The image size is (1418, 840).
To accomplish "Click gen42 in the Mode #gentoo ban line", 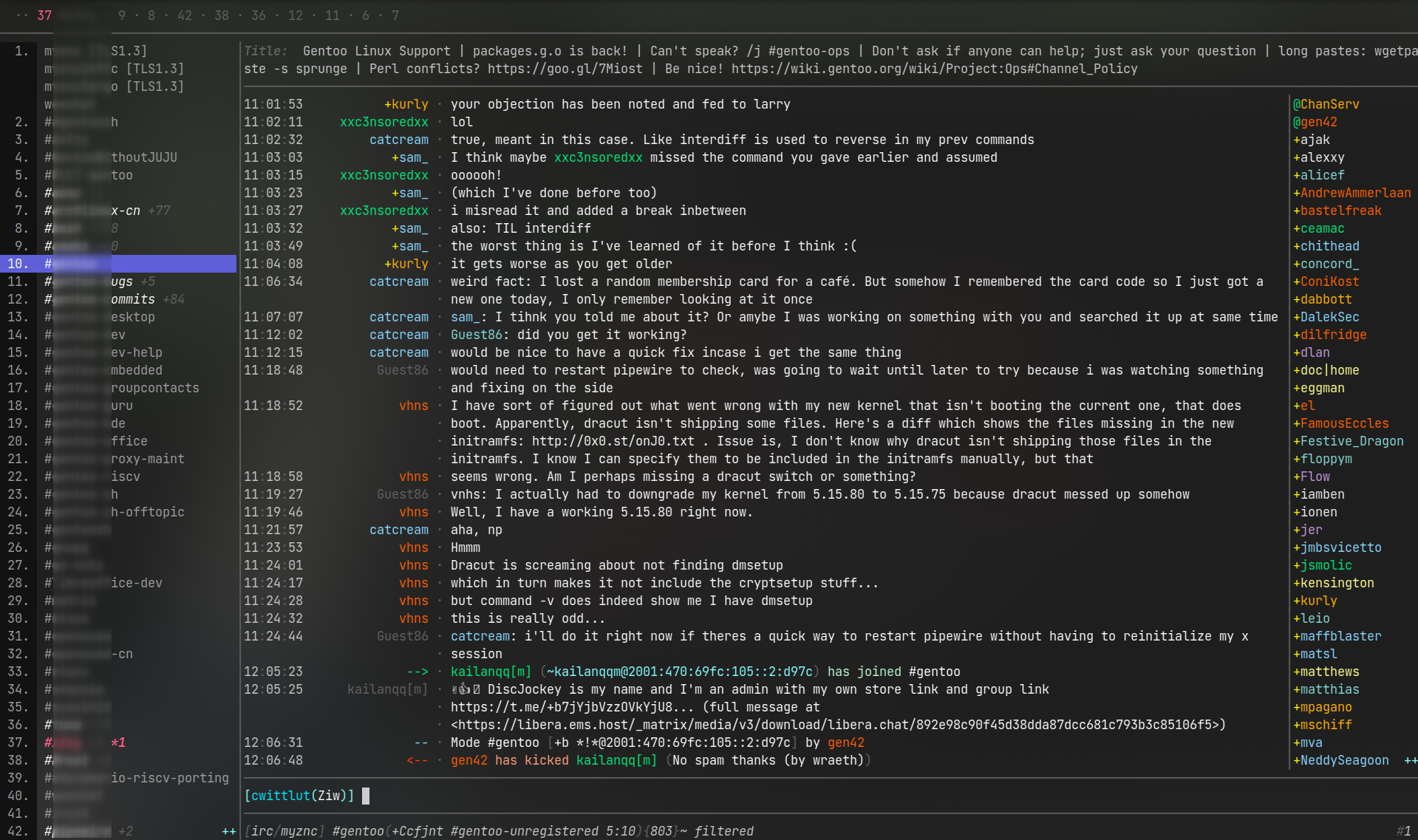I will click(846, 742).
